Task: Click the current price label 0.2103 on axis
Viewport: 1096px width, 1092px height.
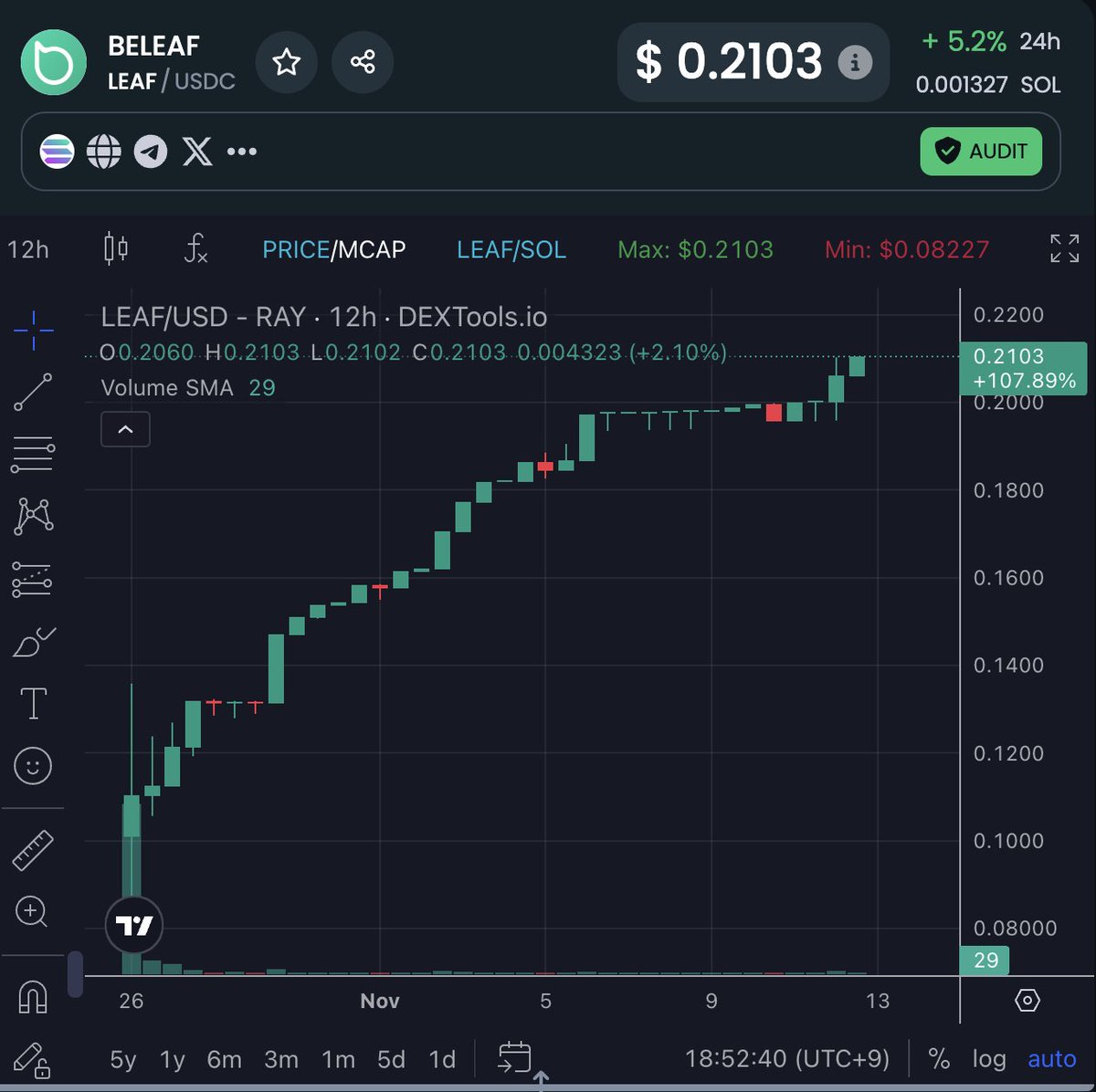Action: click(x=1024, y=368)
